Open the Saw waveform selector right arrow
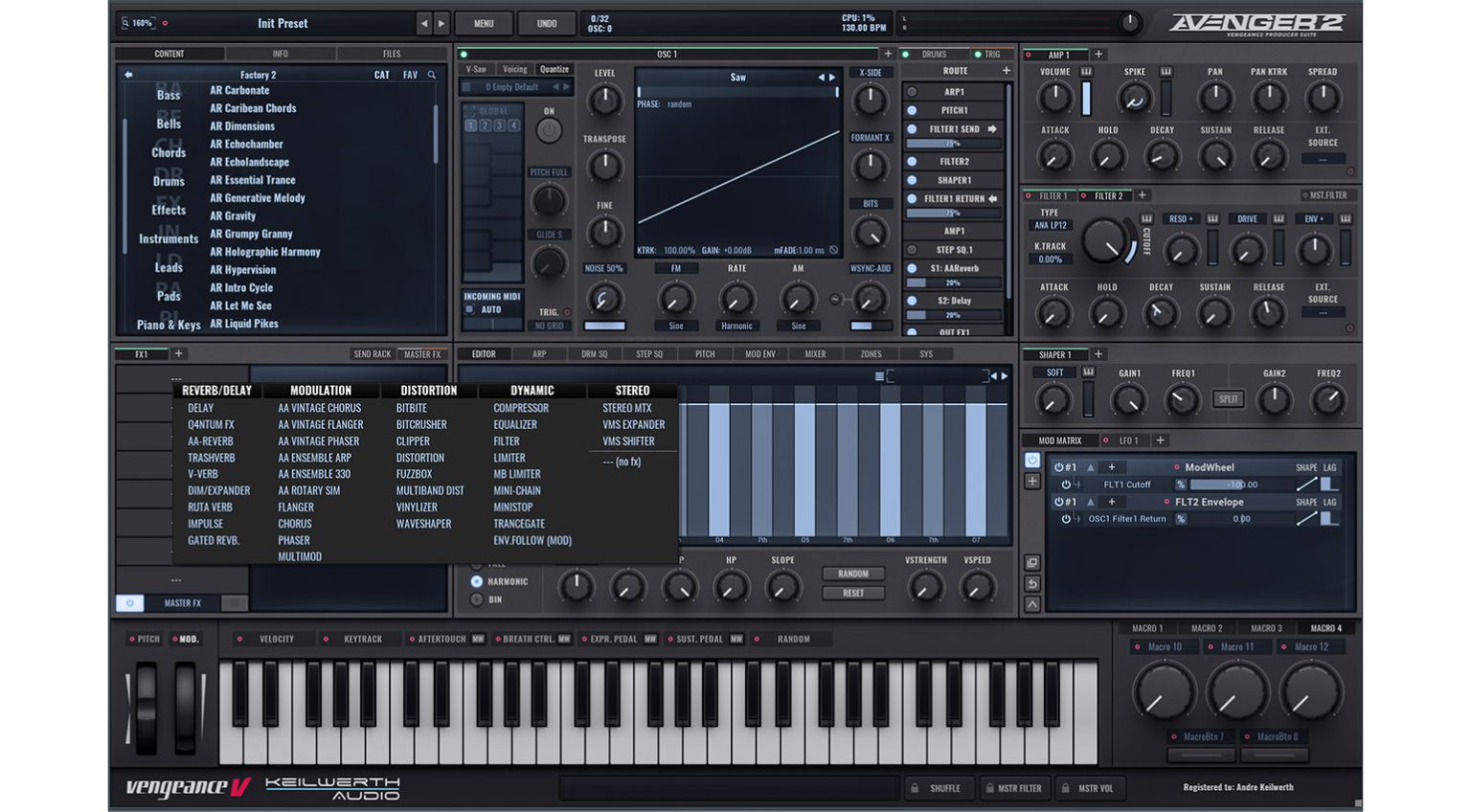 [x=830, y=77]
